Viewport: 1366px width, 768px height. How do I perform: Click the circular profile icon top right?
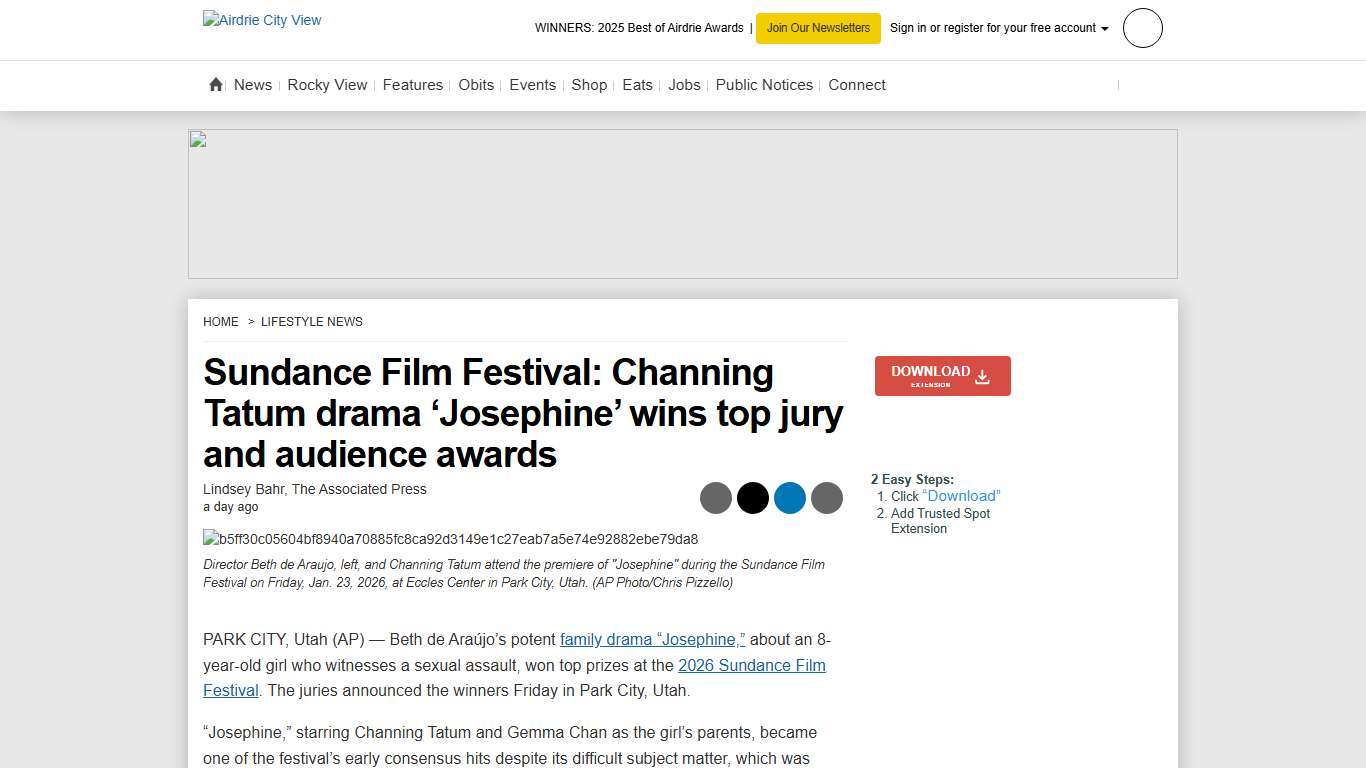[1142, 28]
